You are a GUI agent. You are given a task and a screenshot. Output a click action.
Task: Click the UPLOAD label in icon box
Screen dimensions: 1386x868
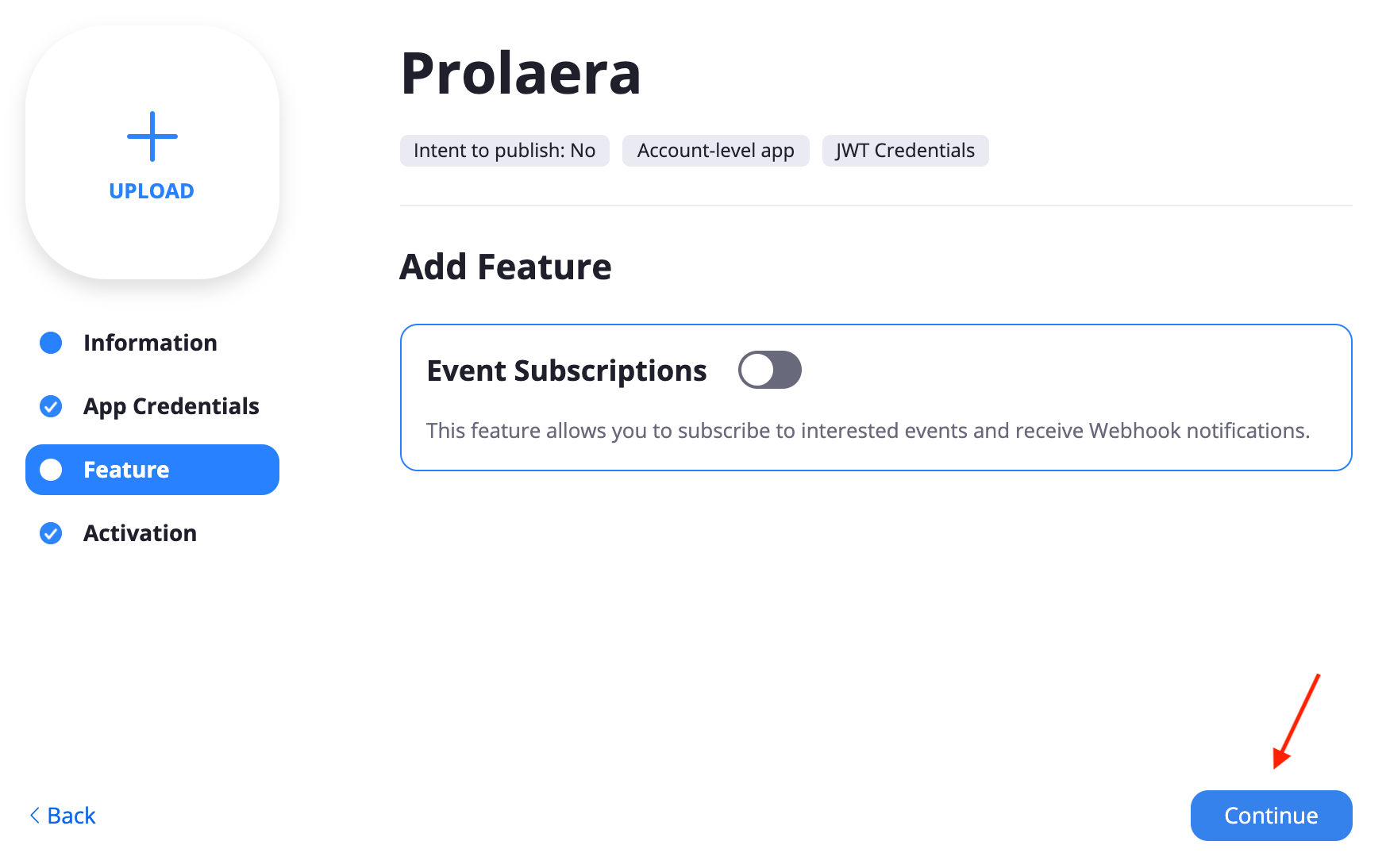tap(152, 191)
